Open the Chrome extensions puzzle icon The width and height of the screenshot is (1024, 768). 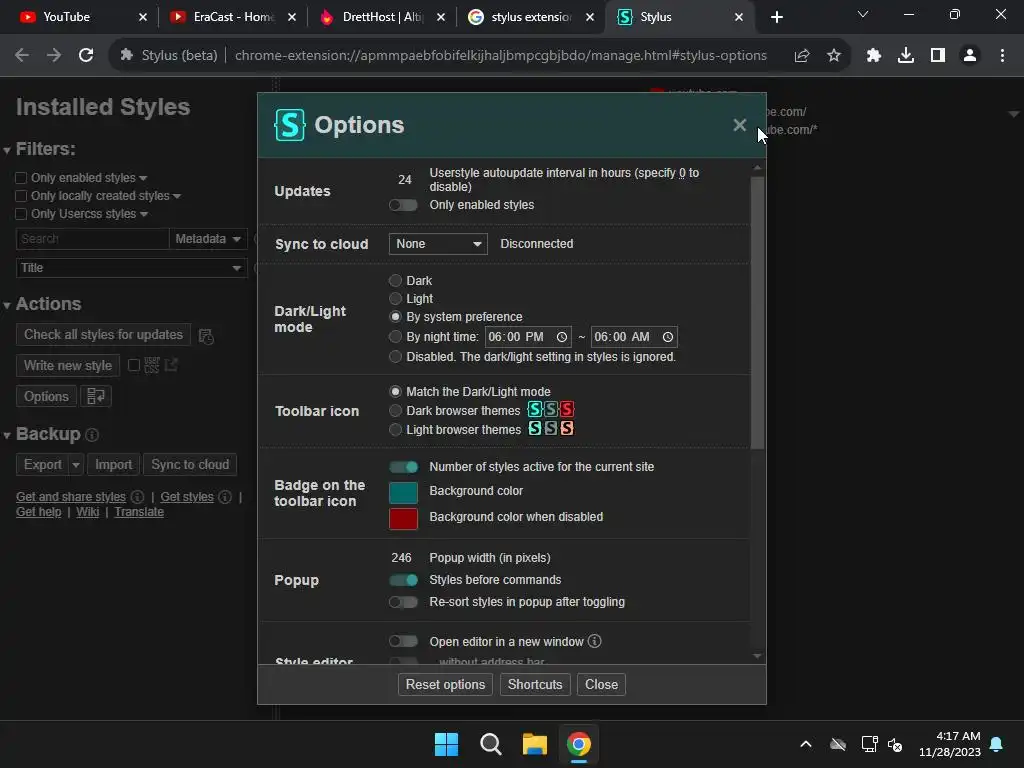tap(874, 56)
